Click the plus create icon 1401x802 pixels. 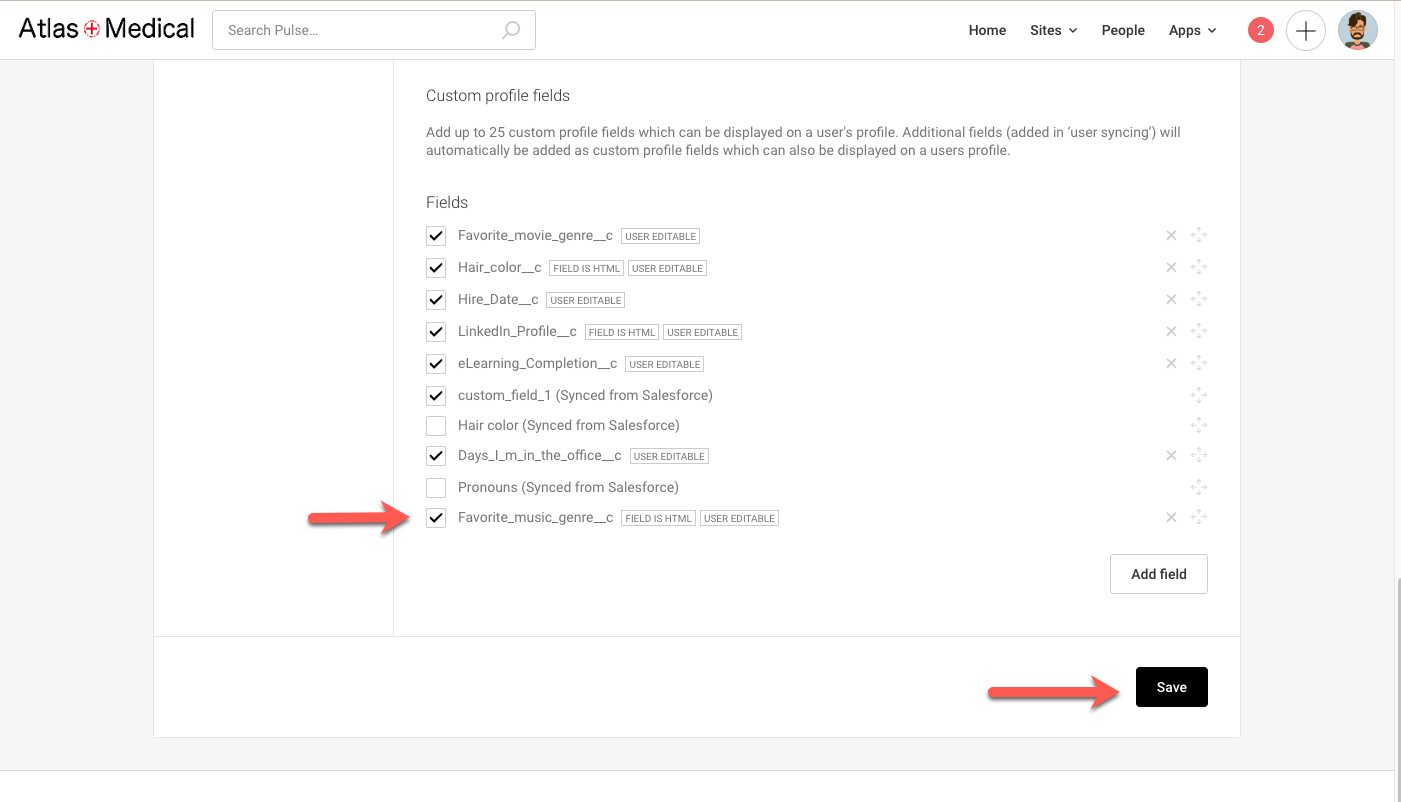[1305, 30]
